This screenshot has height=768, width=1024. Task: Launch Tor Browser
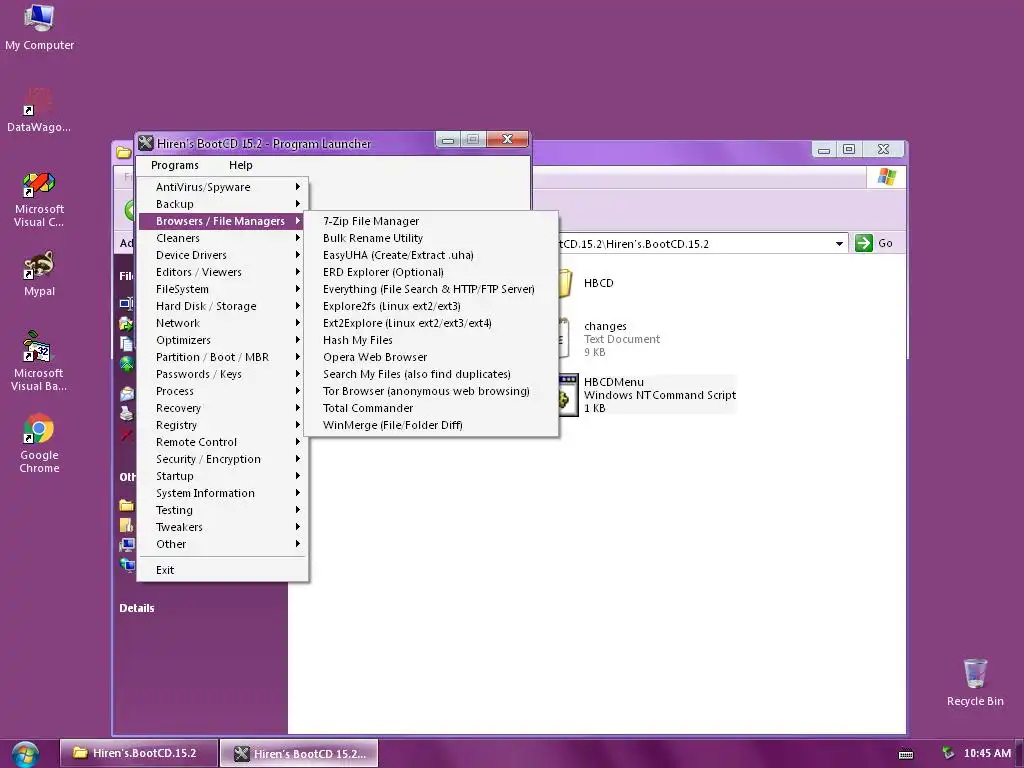tap(431, 391)
